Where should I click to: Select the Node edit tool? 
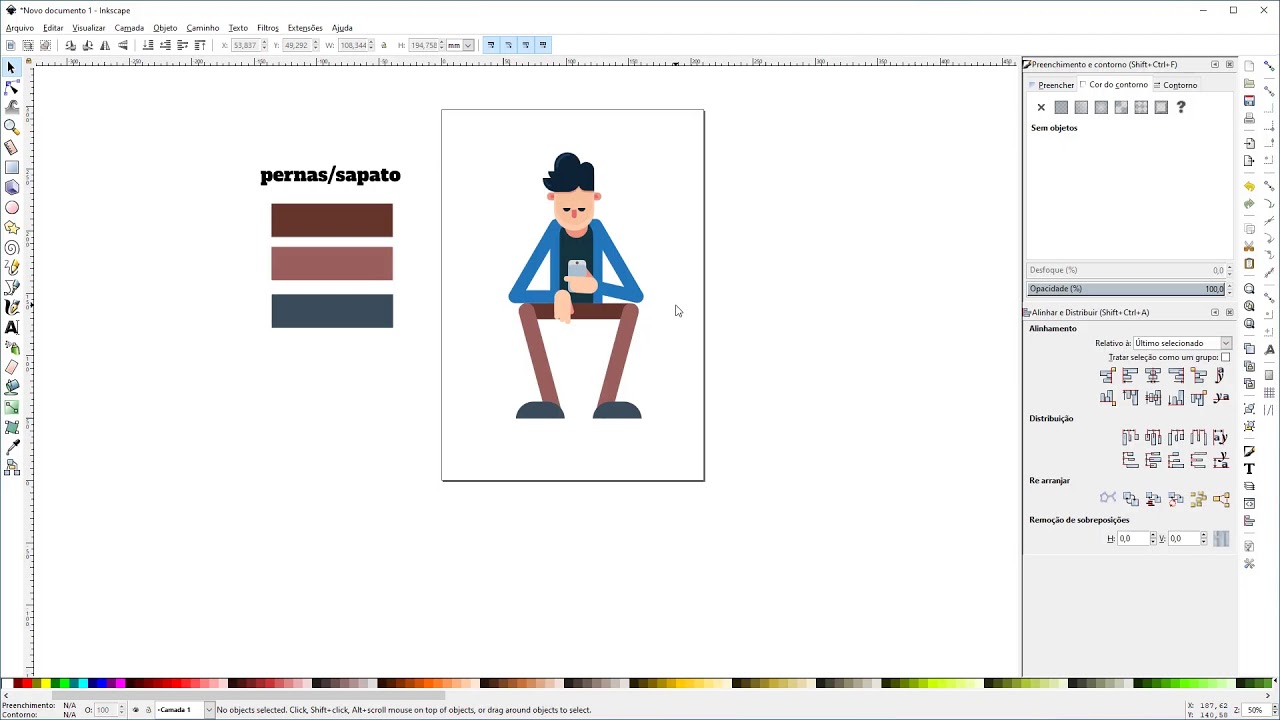point(11,87)
